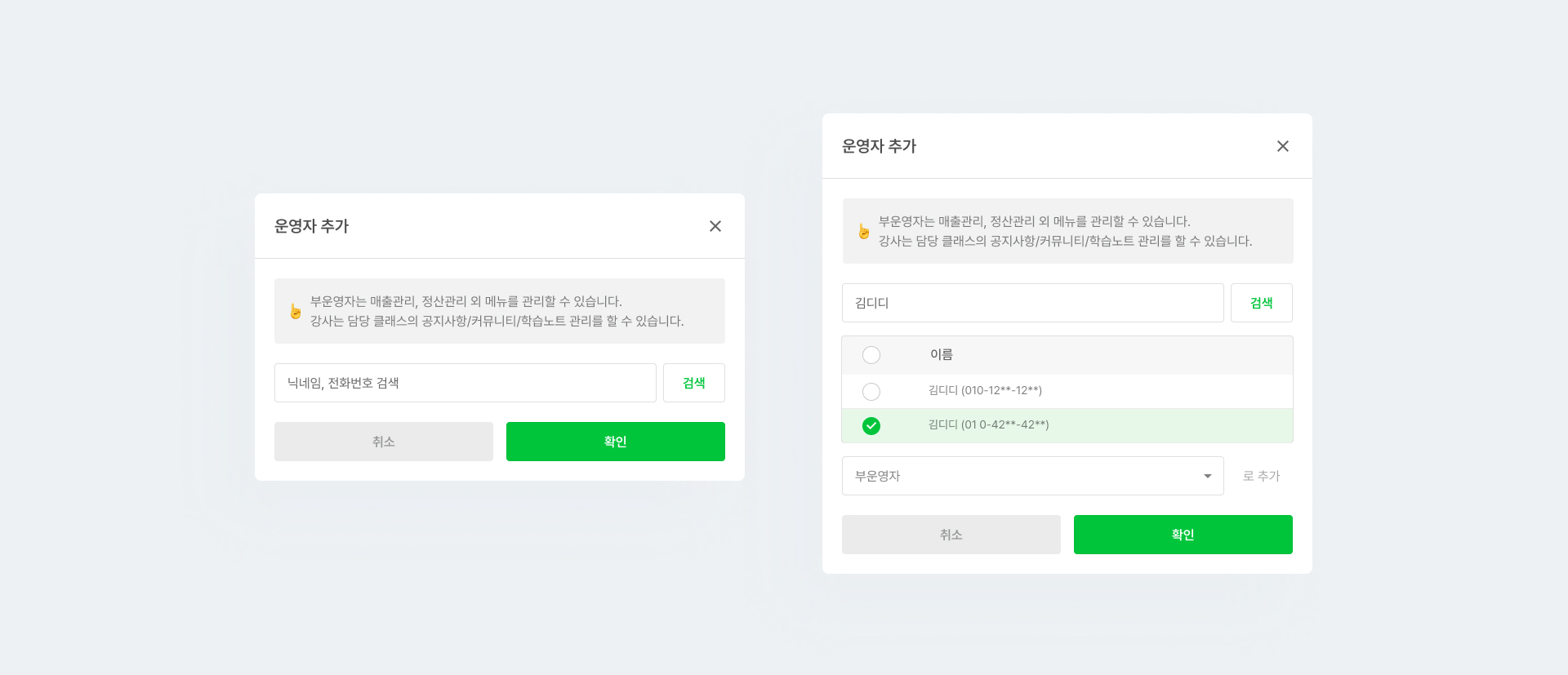
Task: Click the 로 추가 label
Action: point(1261,476)
